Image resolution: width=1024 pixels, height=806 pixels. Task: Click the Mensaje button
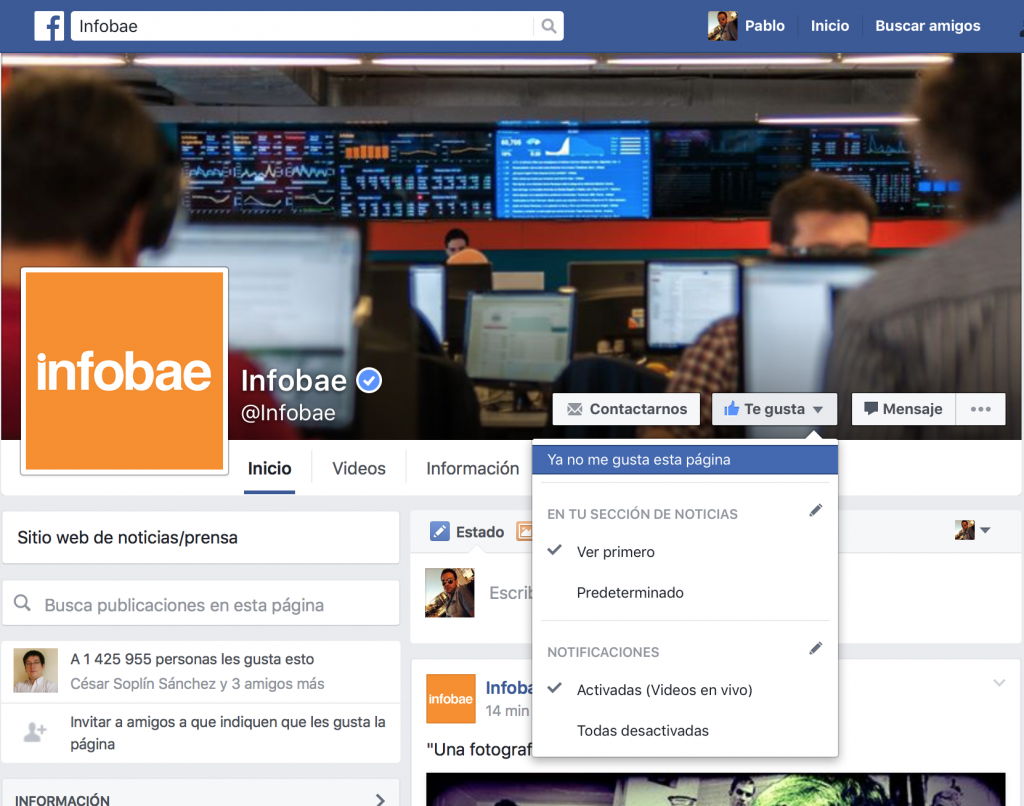(x=903, y=409)
